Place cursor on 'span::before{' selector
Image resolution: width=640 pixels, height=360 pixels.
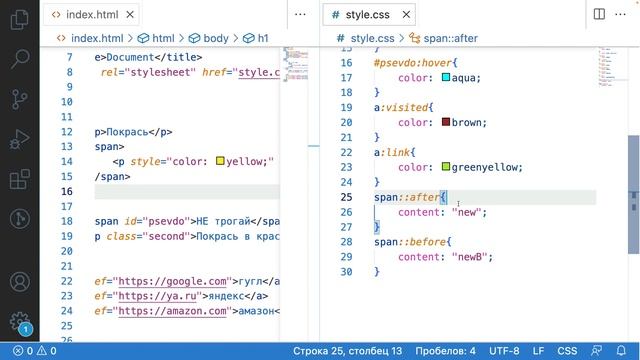[x=413, y=242]
